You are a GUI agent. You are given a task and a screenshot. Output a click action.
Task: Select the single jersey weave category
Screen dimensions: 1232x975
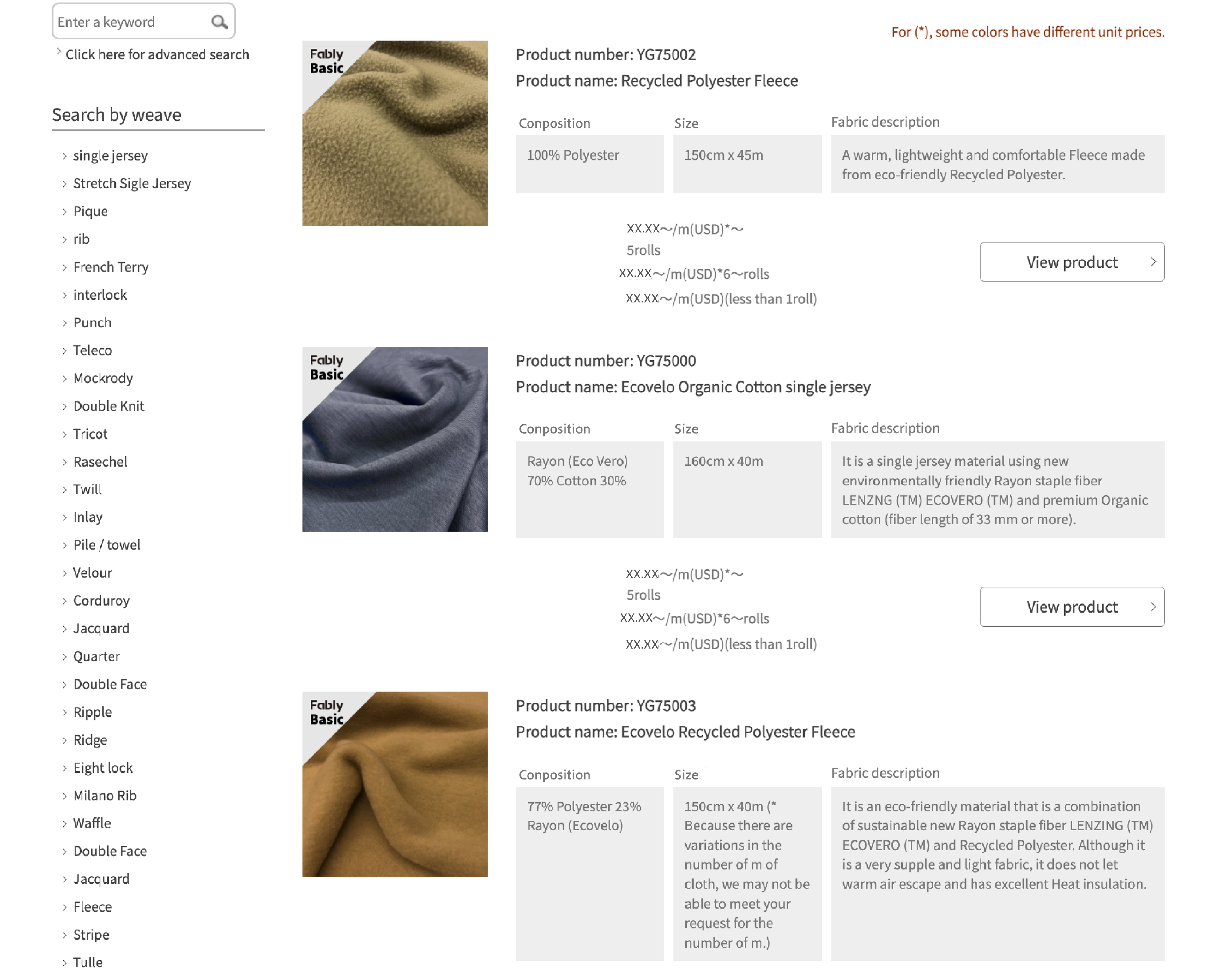click(x=110, y=156)
